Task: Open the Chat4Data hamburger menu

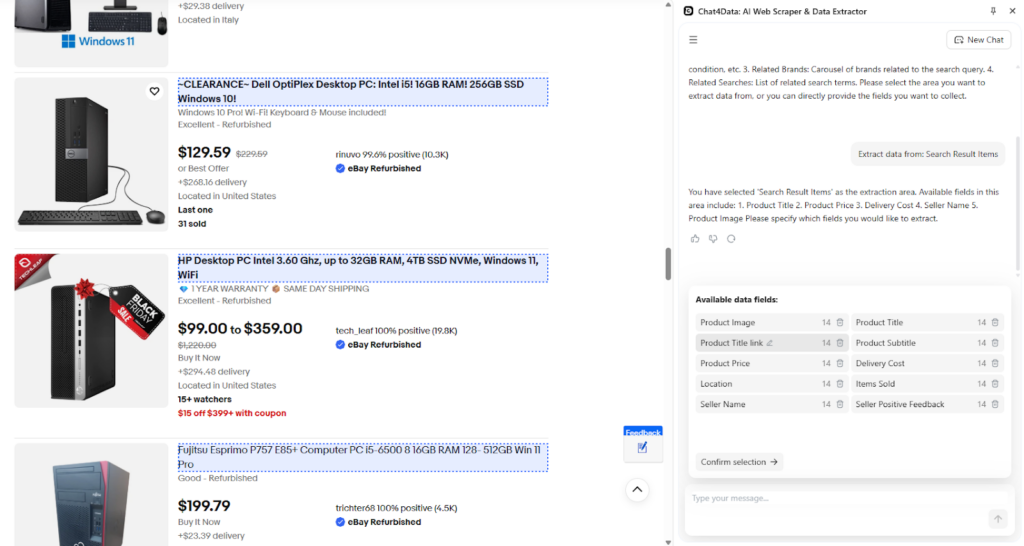Action: [693, 40]
